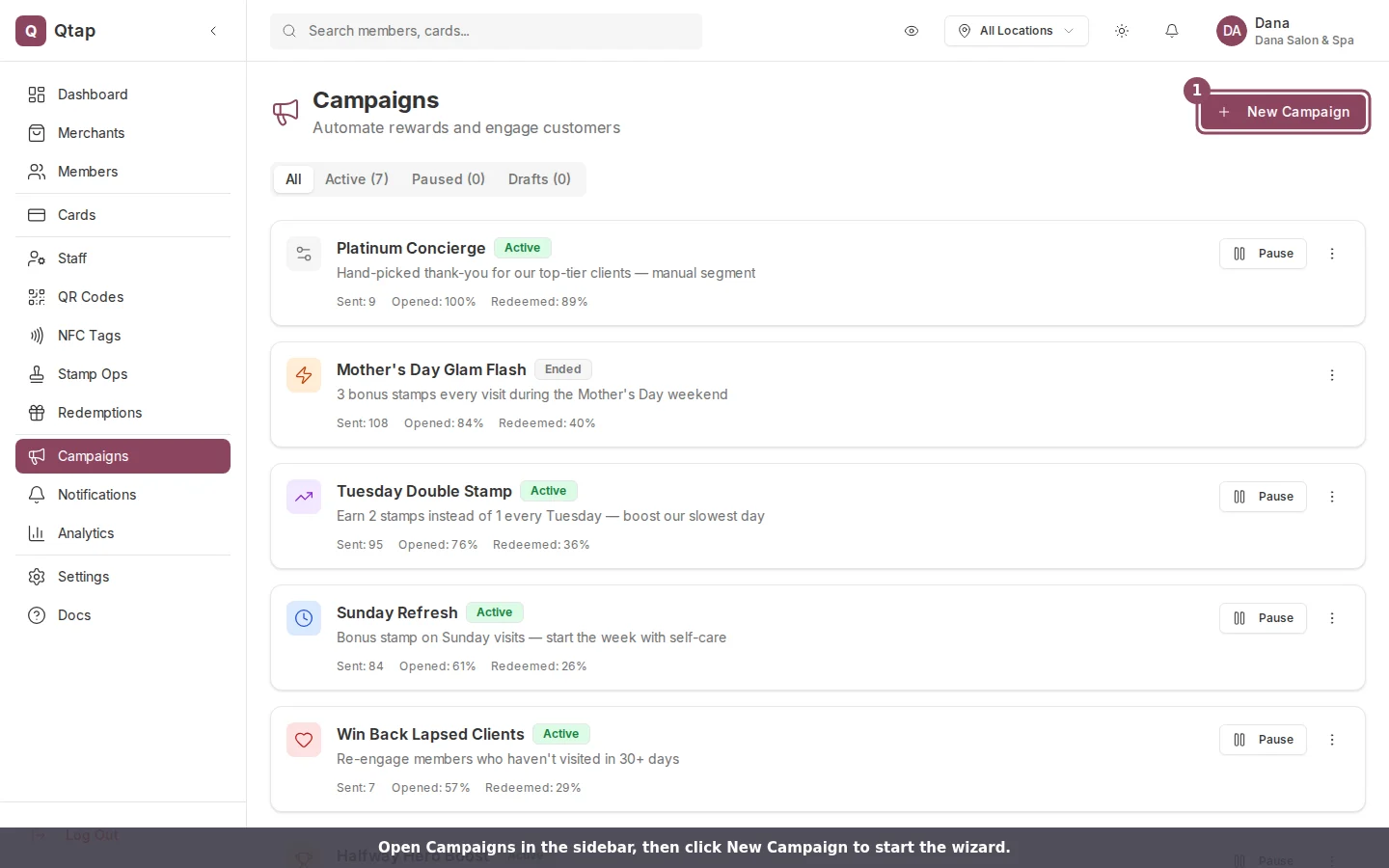Screen dimensions: 1389x868
Task: Focus the search members, cards field
Action: coord(486,31)
